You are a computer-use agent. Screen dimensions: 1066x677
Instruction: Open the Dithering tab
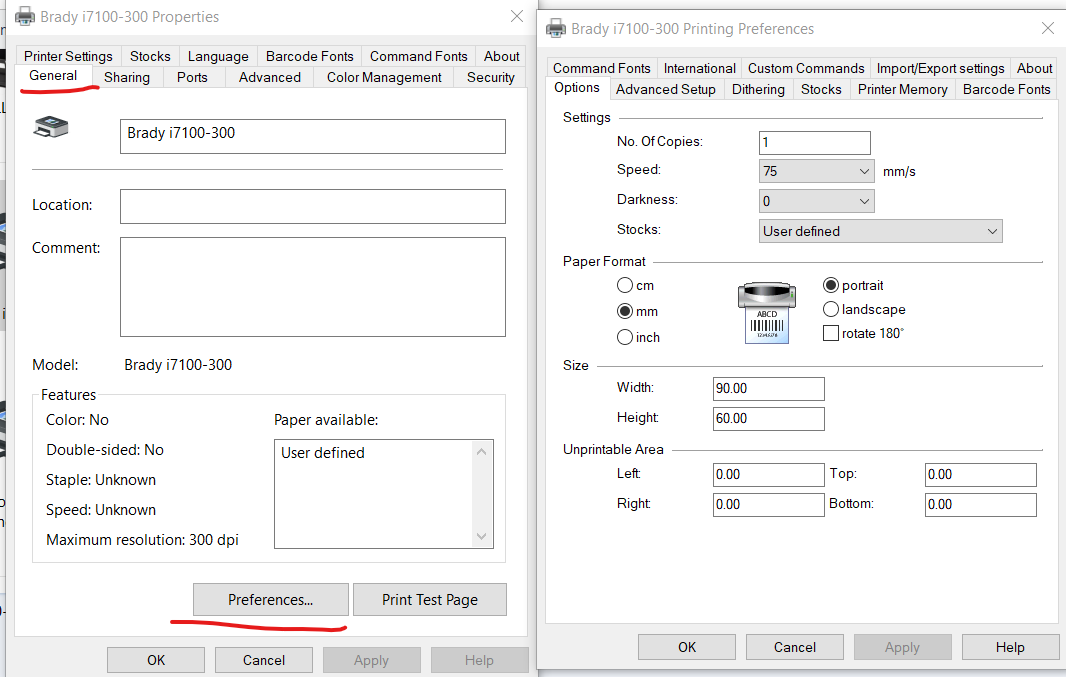coord(758,89)
